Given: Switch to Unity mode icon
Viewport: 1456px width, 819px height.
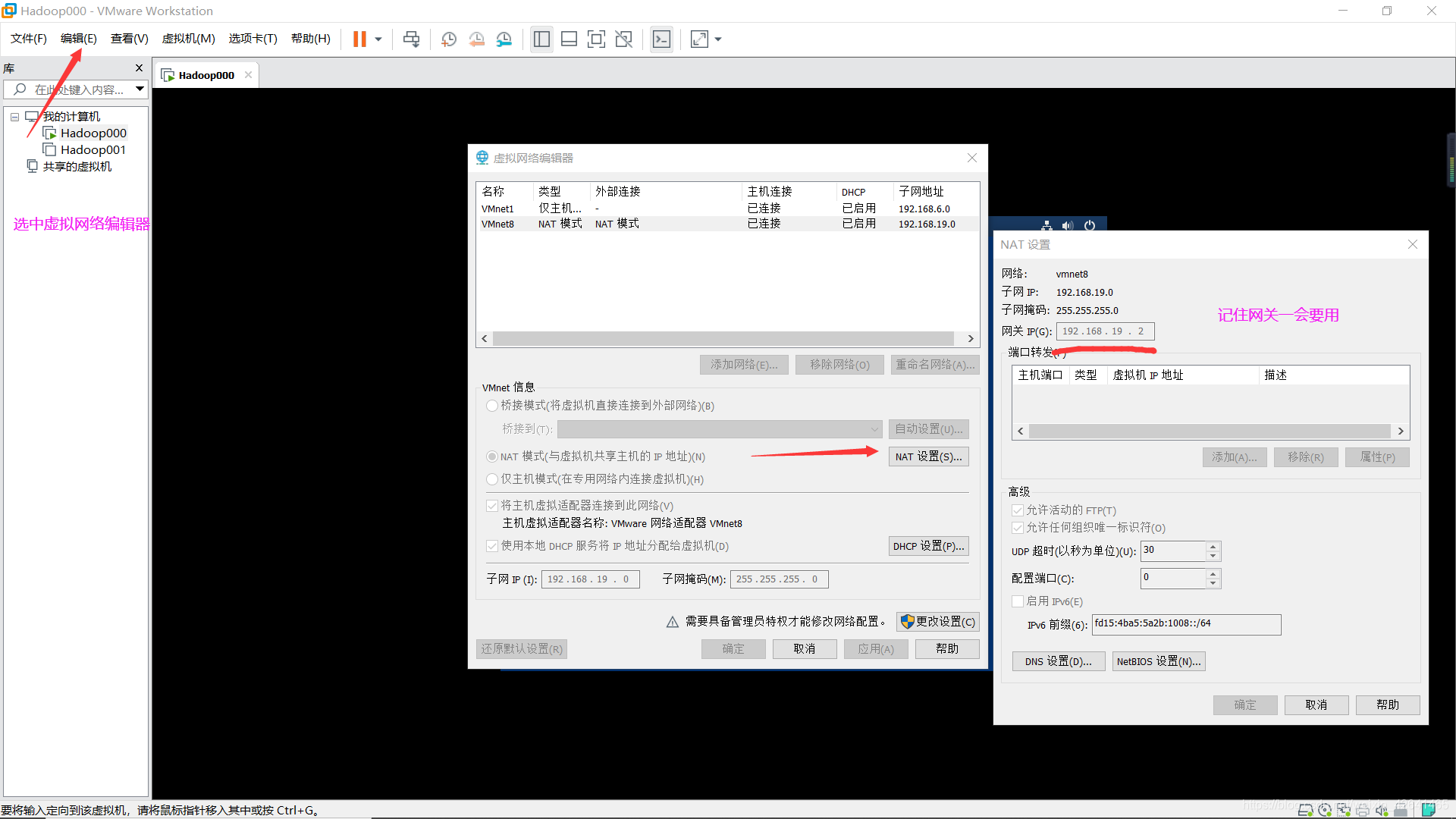Looking at the screenshot, I should pyautogui.click(x=623, y=39).
